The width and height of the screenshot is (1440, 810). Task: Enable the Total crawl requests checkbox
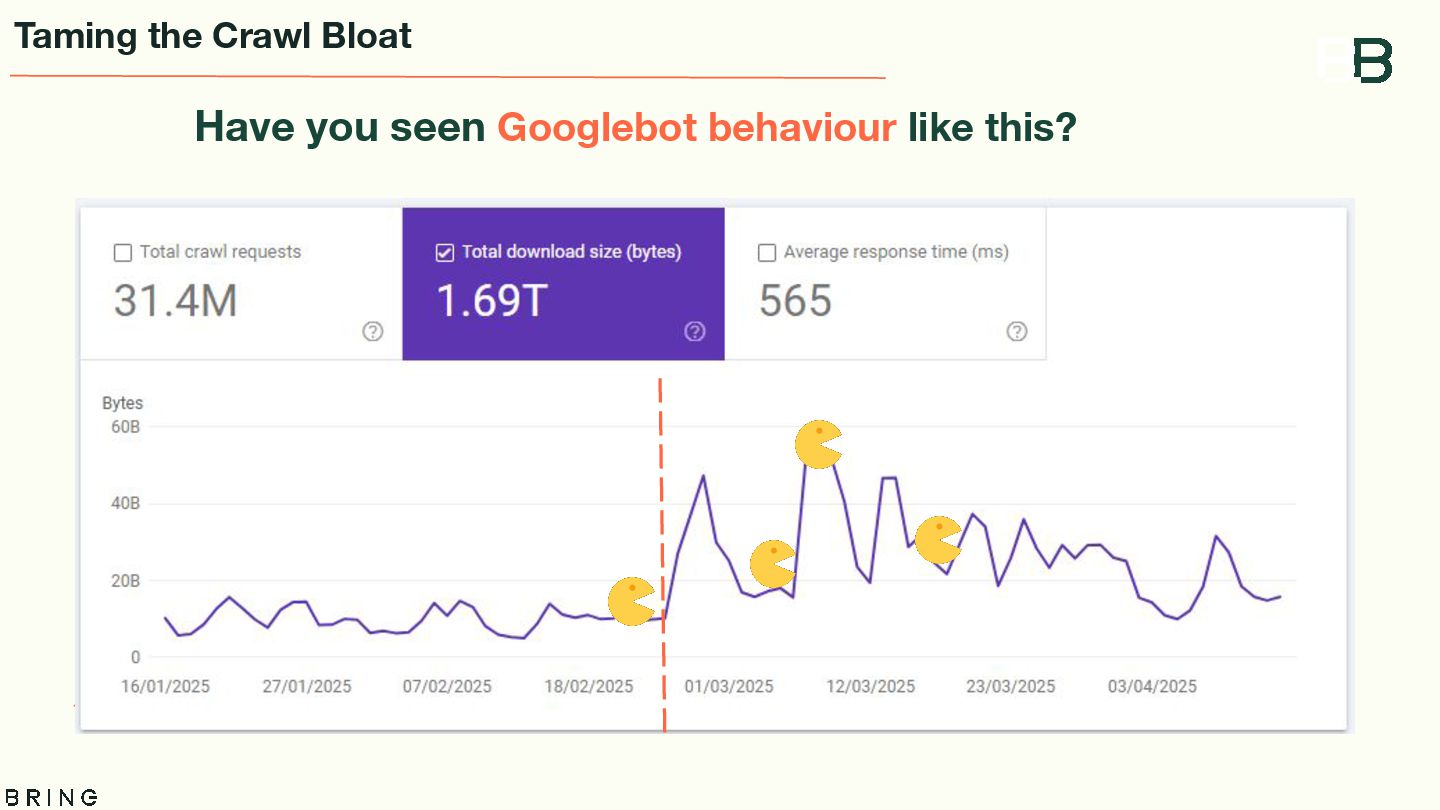tap(123, 253)
